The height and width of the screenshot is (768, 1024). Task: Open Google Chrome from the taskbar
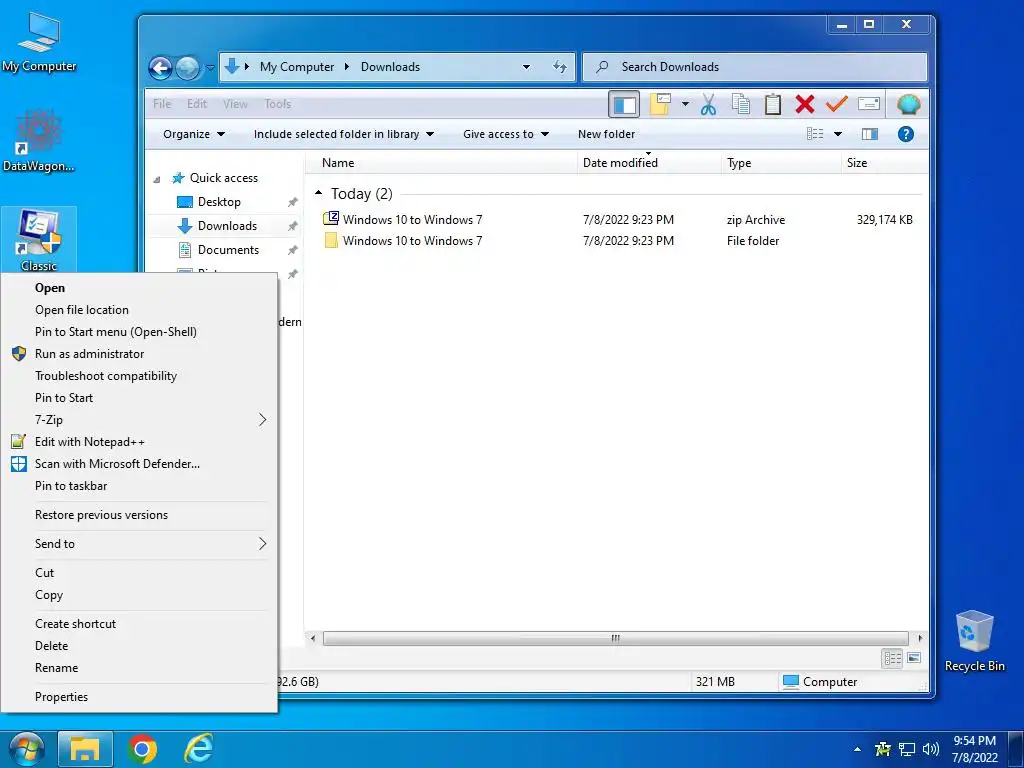(x=142, y=749)
